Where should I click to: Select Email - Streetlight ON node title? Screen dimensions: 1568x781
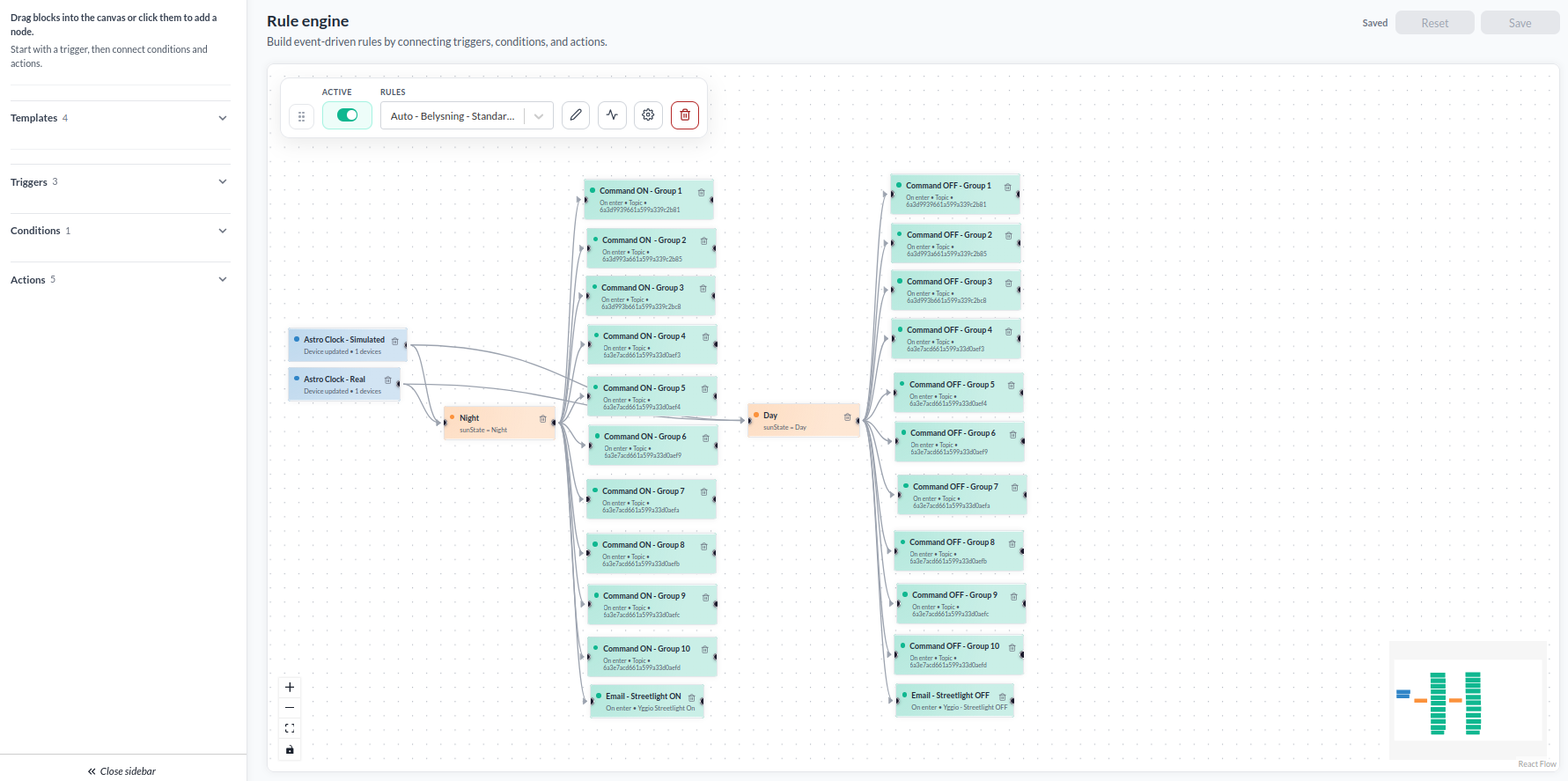click(x=644, y=696)
